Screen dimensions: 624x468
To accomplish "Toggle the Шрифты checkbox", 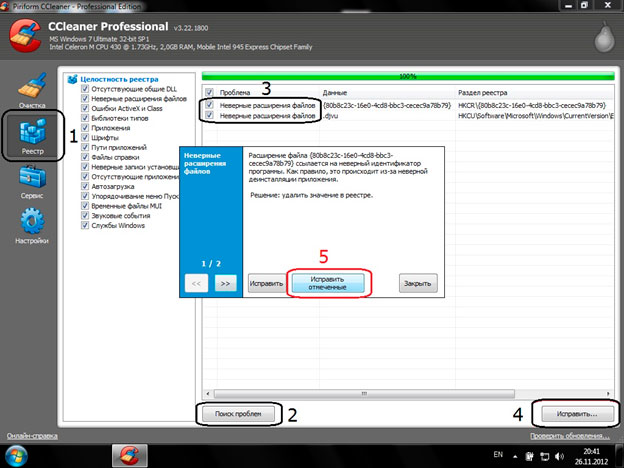I will point(70,138).
